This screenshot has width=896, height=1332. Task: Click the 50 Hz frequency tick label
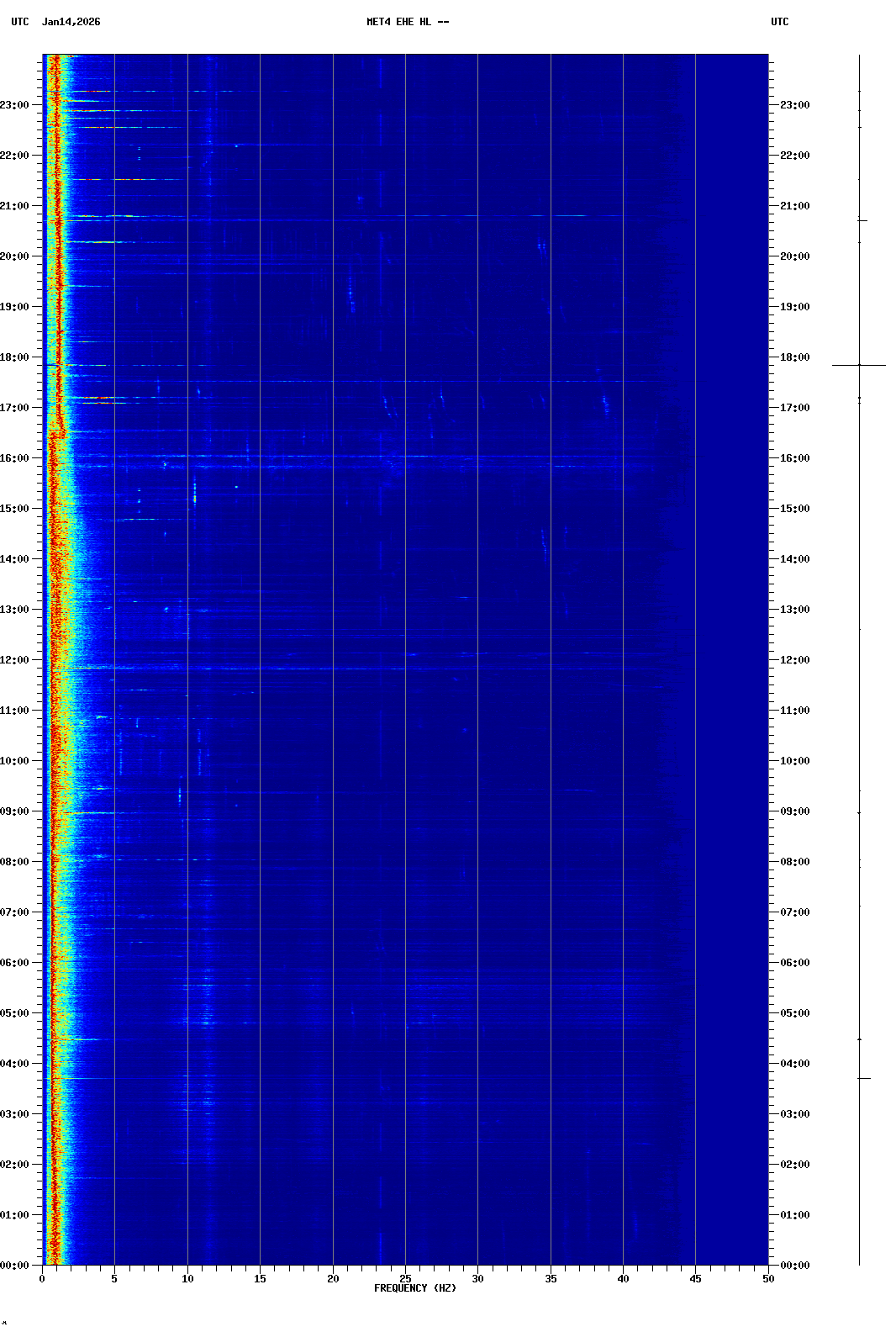(768, 1278)
